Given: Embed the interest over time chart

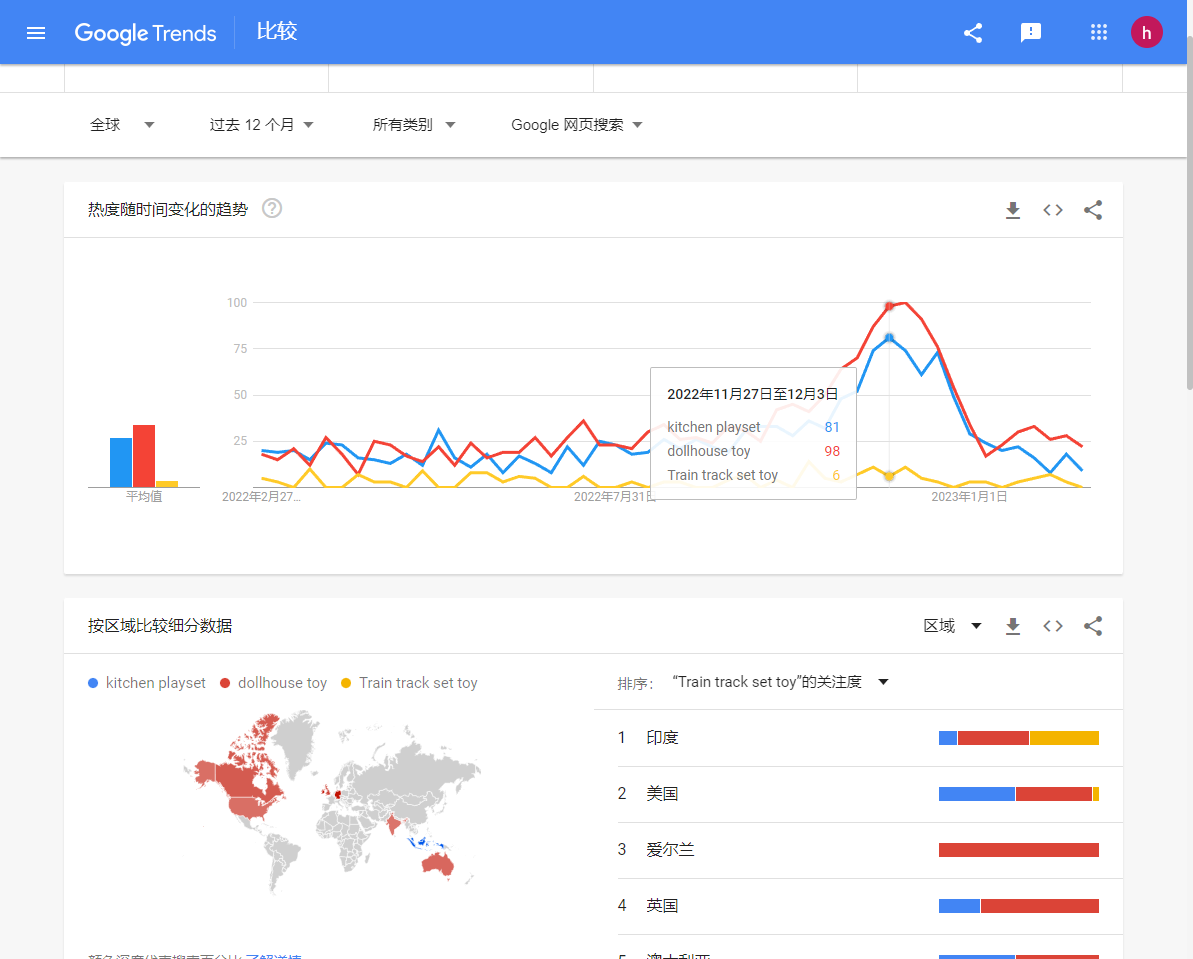Looking at the screenshot, I should coord(1053,210).
